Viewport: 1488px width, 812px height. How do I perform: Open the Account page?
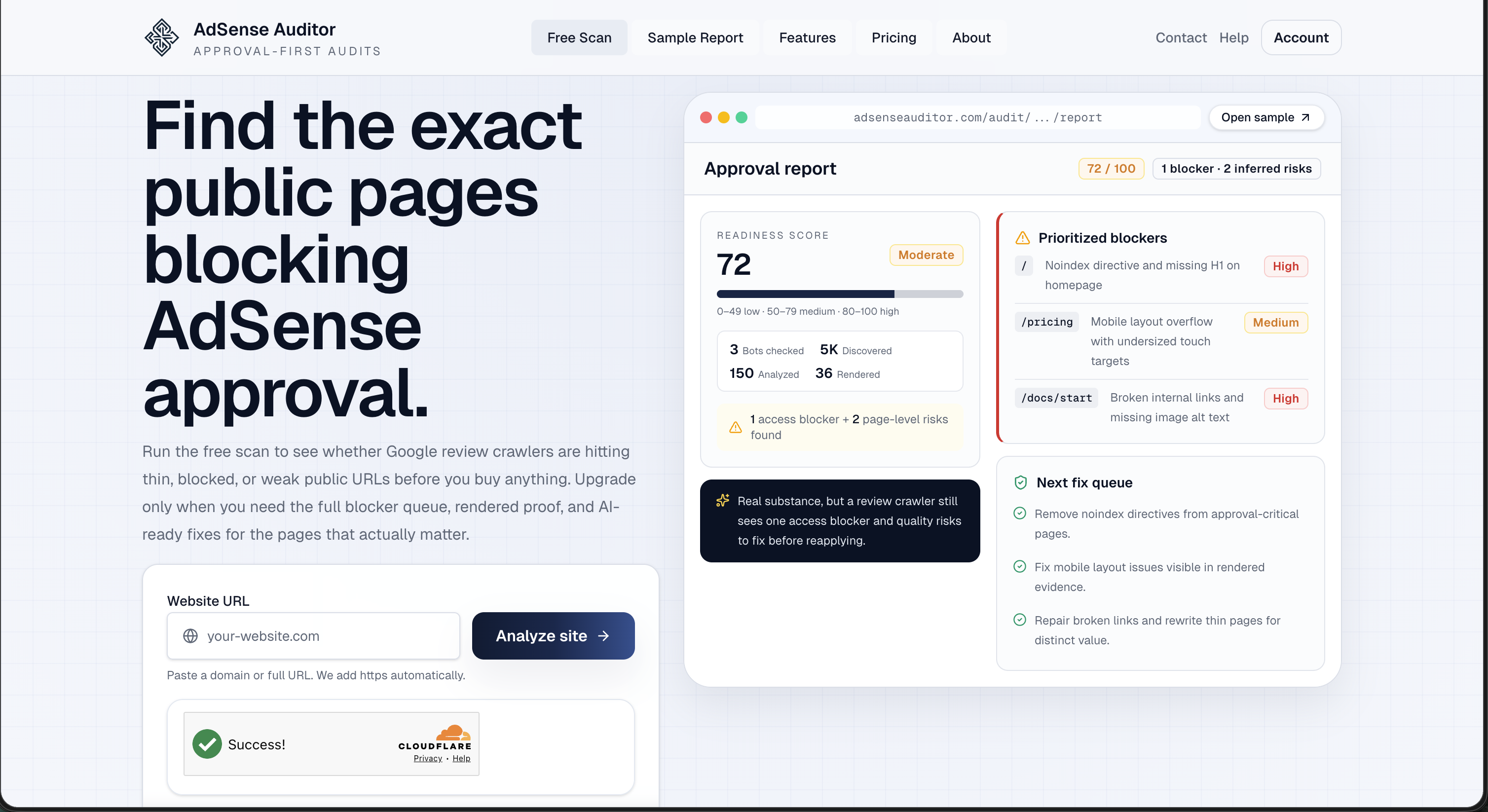[1301, 37]
